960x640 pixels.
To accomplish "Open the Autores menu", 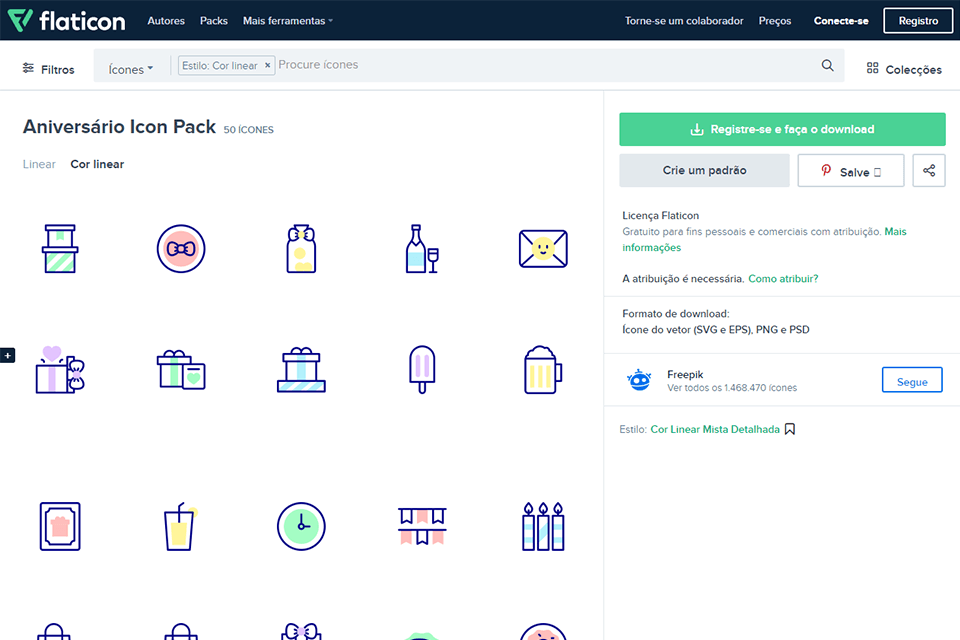I will tap(166, 20).
